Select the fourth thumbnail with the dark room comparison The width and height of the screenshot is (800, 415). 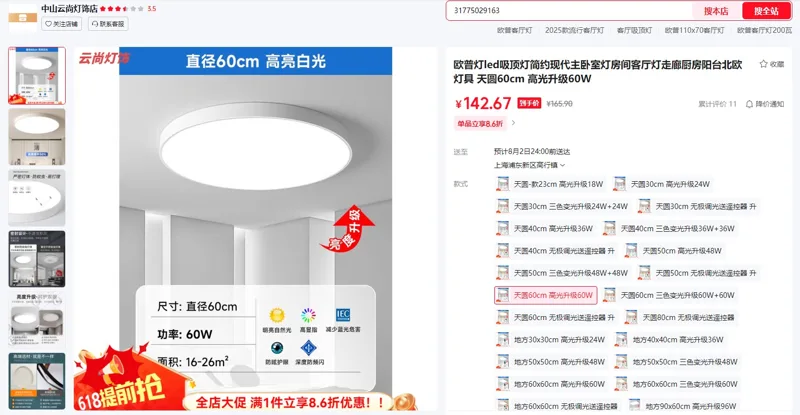coord(37,259)
